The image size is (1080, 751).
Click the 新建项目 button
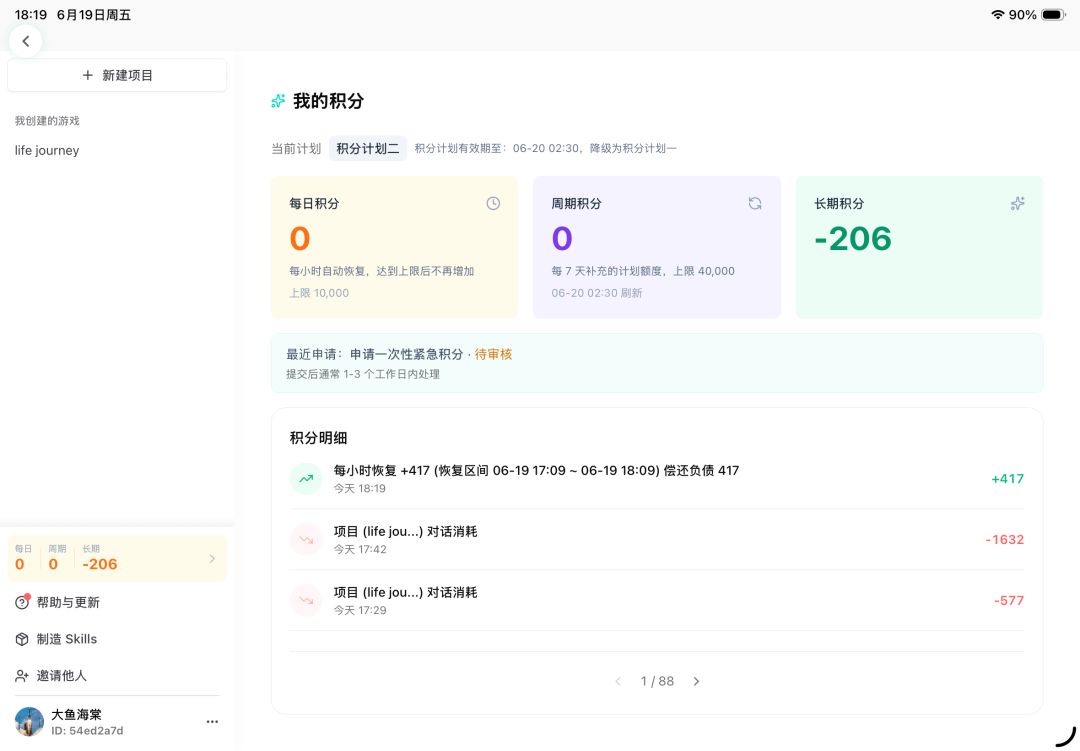[x=117, y=75]
